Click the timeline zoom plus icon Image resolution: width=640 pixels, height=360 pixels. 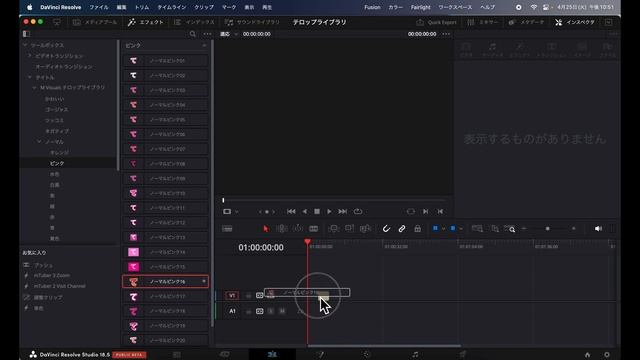(573, 229)
